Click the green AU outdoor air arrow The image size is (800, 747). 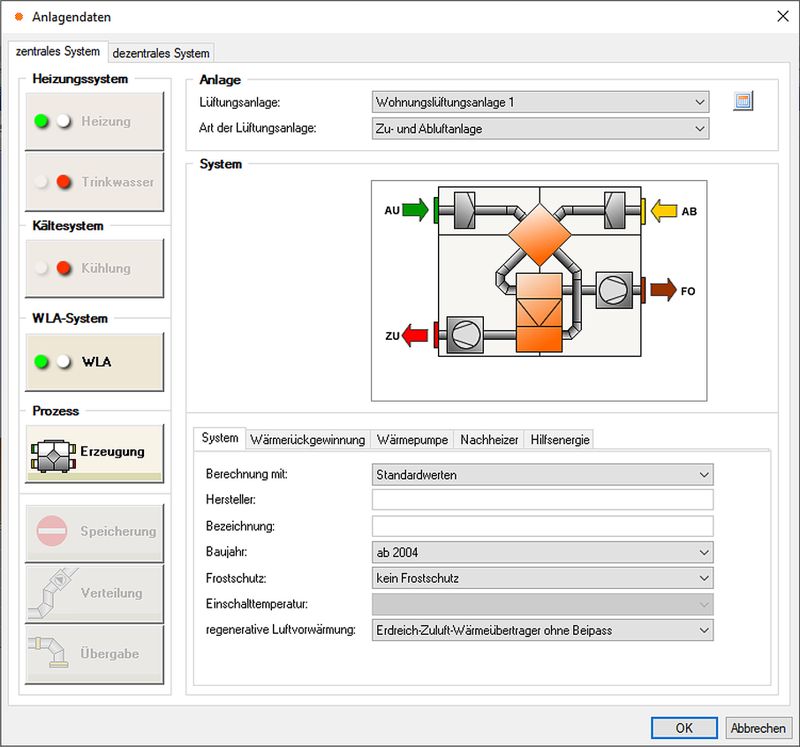415,210
